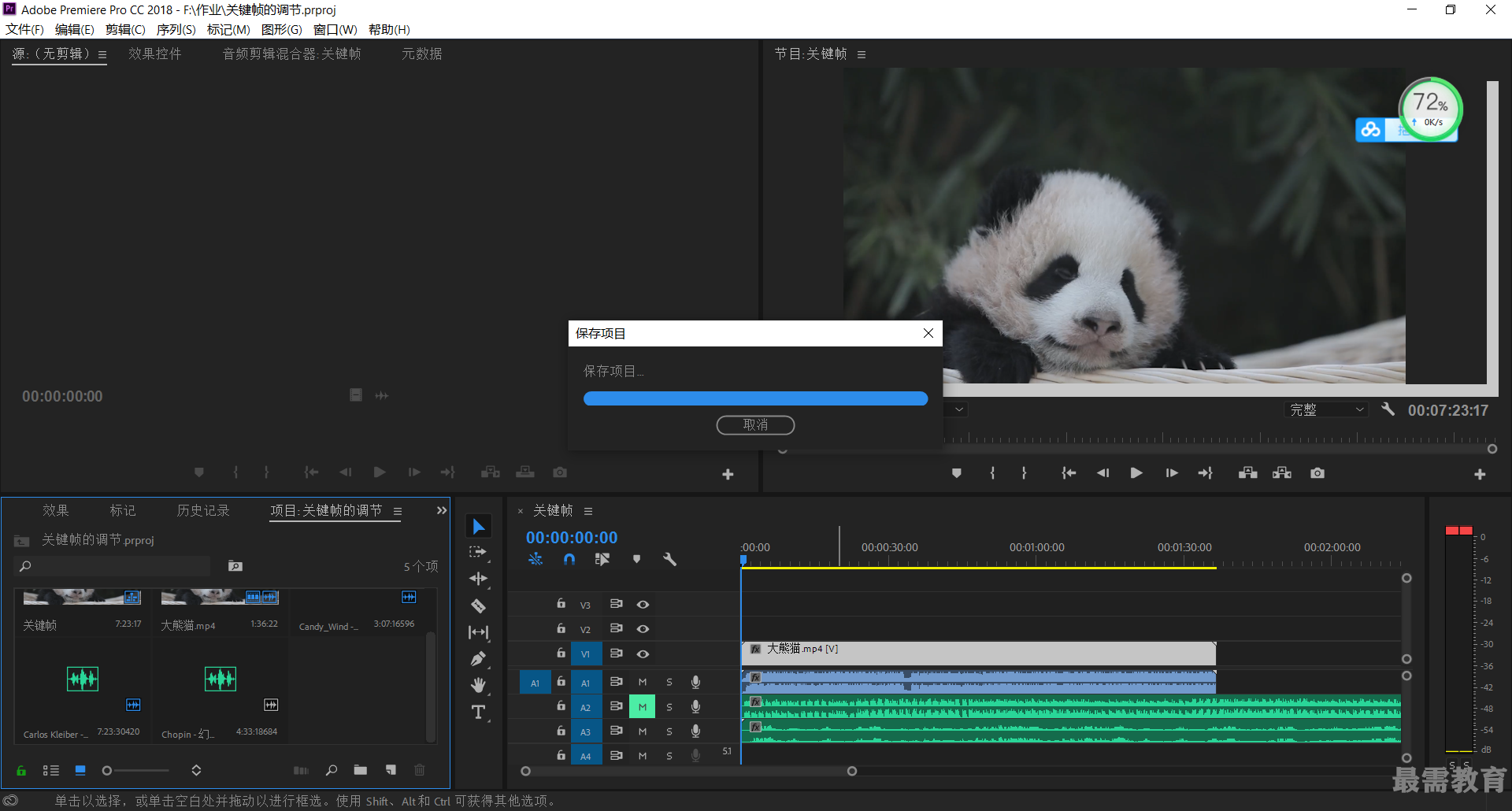This screenshot has width=1512, height=811.
Task: Enable voice-over record on A1
Action: [x=695, y=682]
